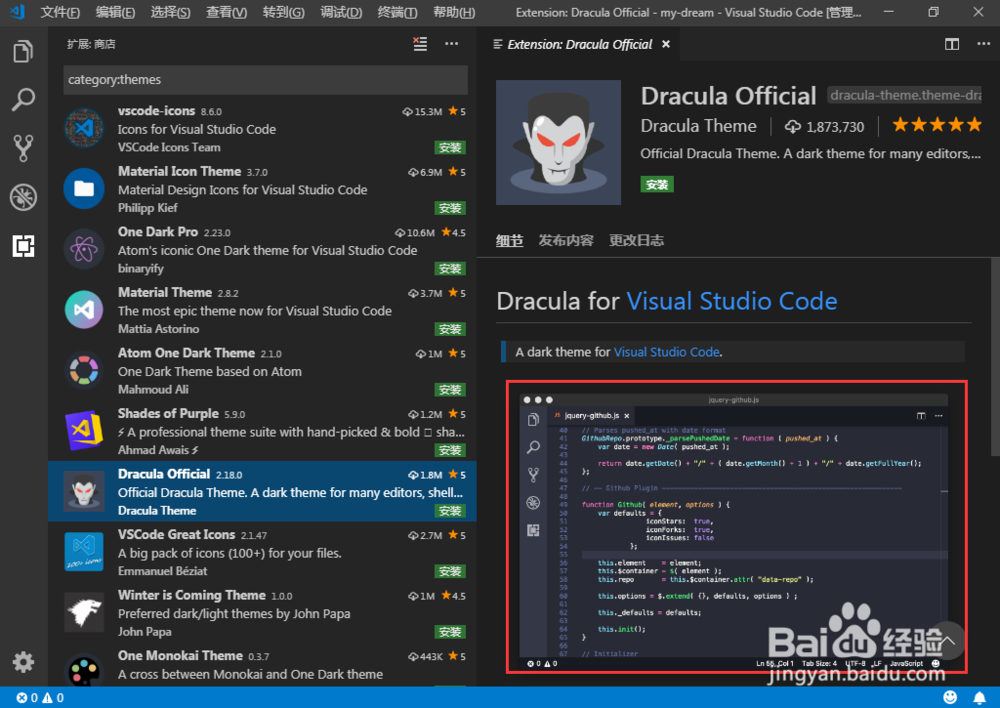Switch to the 发布内容 contributions tab
Screen dimensions: 1000x708
[566, 240]
